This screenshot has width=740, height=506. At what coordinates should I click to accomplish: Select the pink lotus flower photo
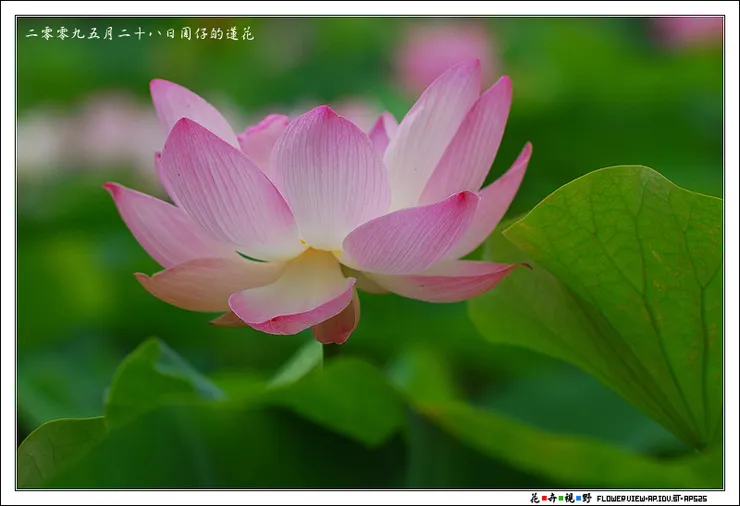click(370, 253)
